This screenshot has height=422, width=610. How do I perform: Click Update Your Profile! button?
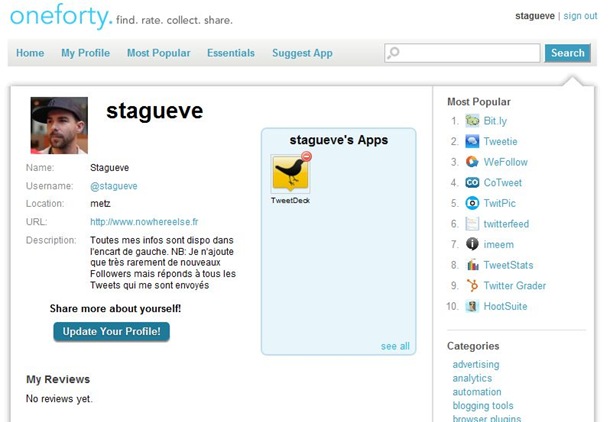(x=111, y=331)
